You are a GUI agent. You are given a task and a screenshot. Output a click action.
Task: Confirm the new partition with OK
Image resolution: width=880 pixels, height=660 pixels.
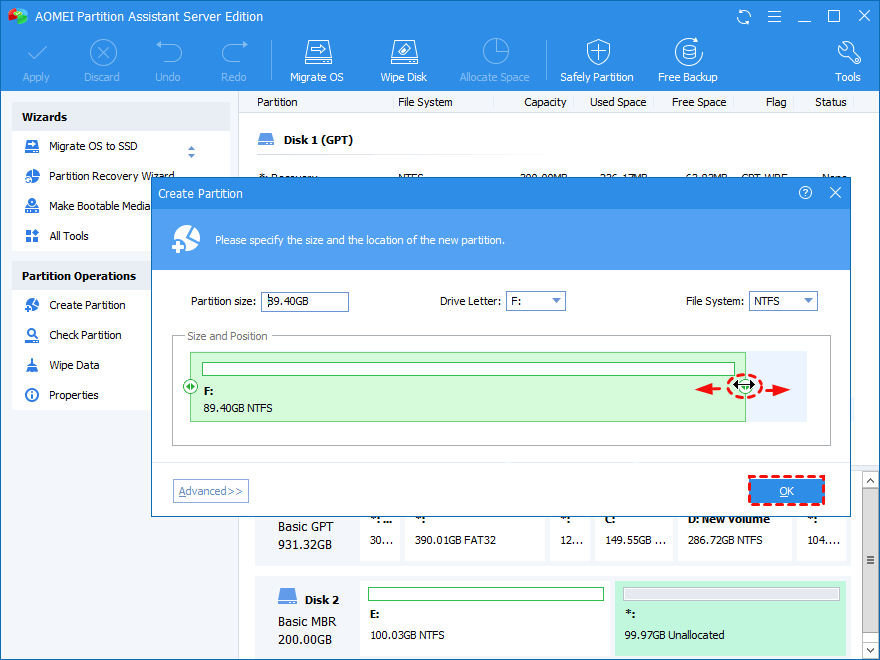[x=786, y=491]
